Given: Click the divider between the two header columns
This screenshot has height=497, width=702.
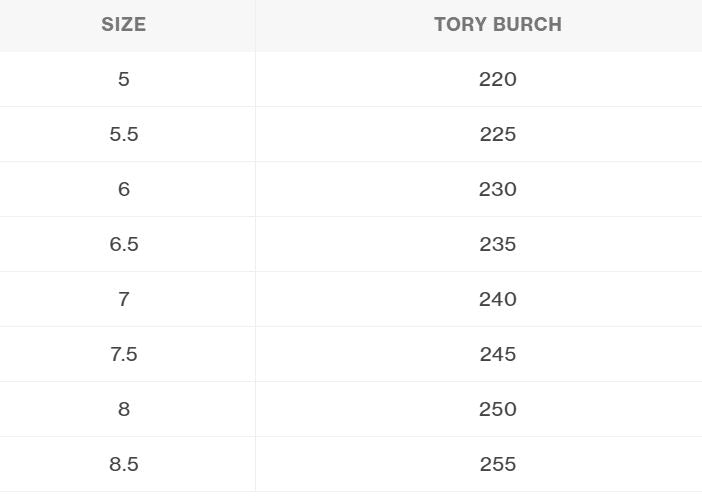Looking at the screenshot, I should click(x=255, y=25).
